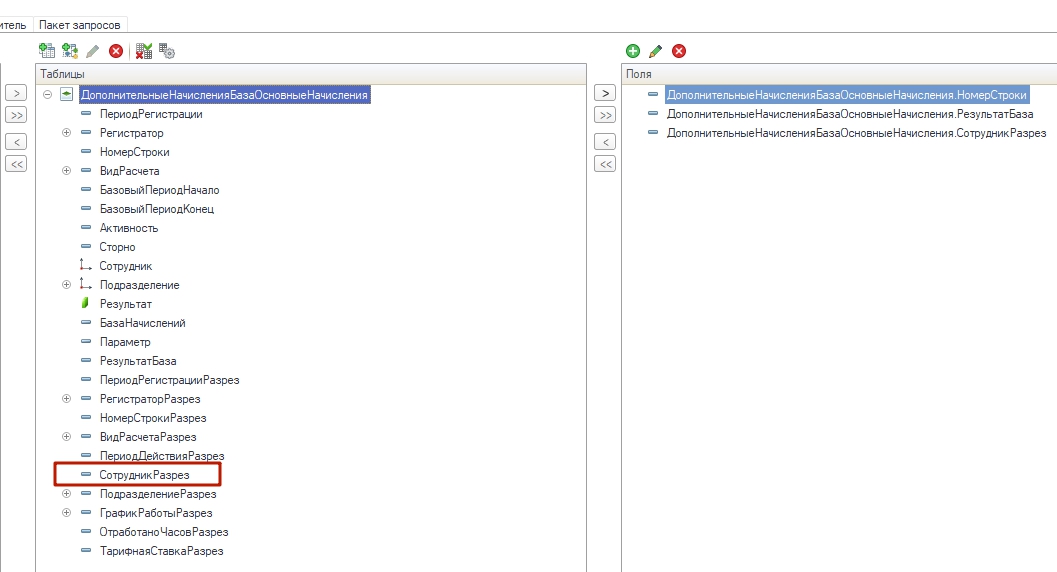Select the Результат field in the tree
1057x572 pixels.
click(x=125, y=304)
